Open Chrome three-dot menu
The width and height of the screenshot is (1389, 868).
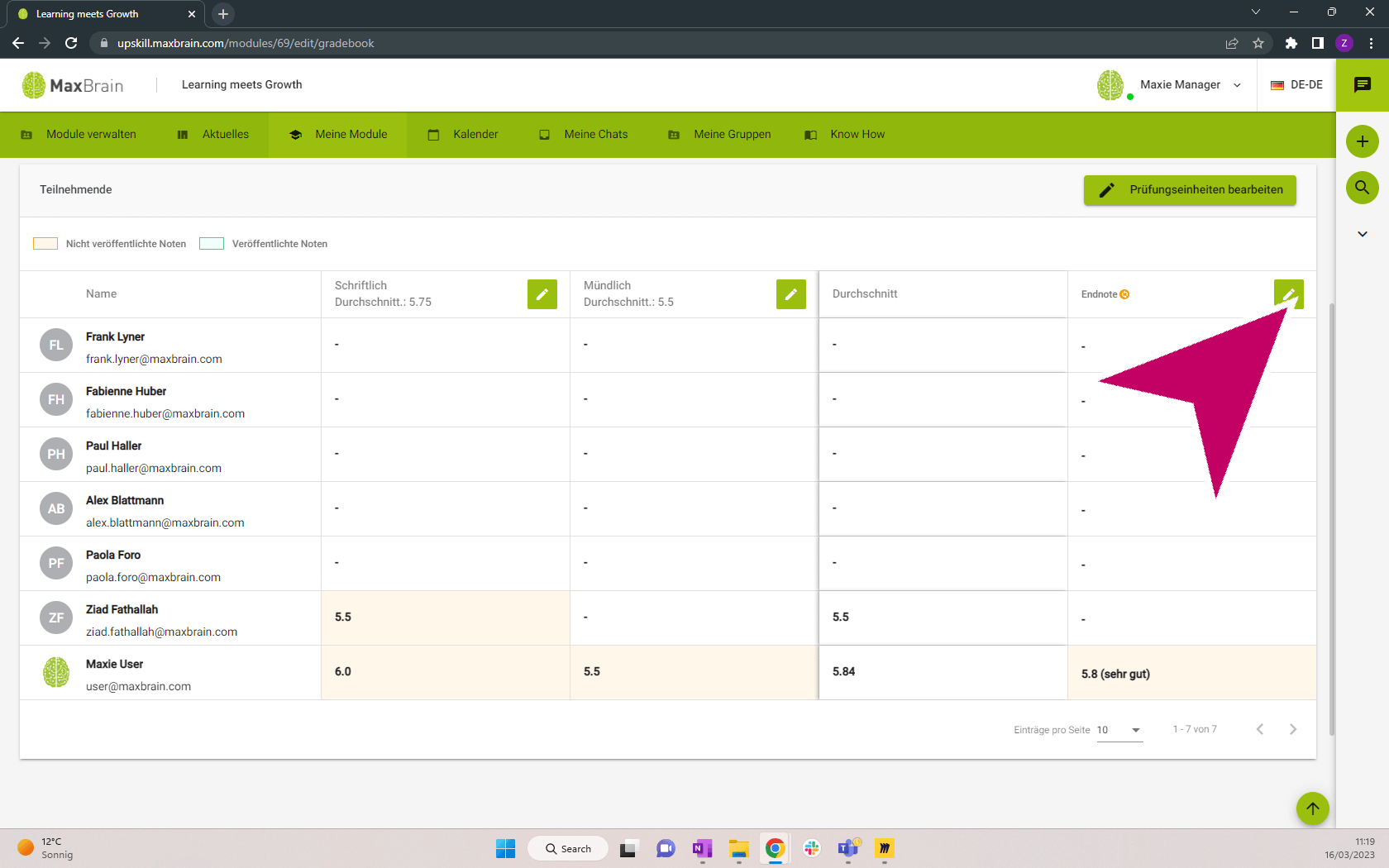[1371, 43]
